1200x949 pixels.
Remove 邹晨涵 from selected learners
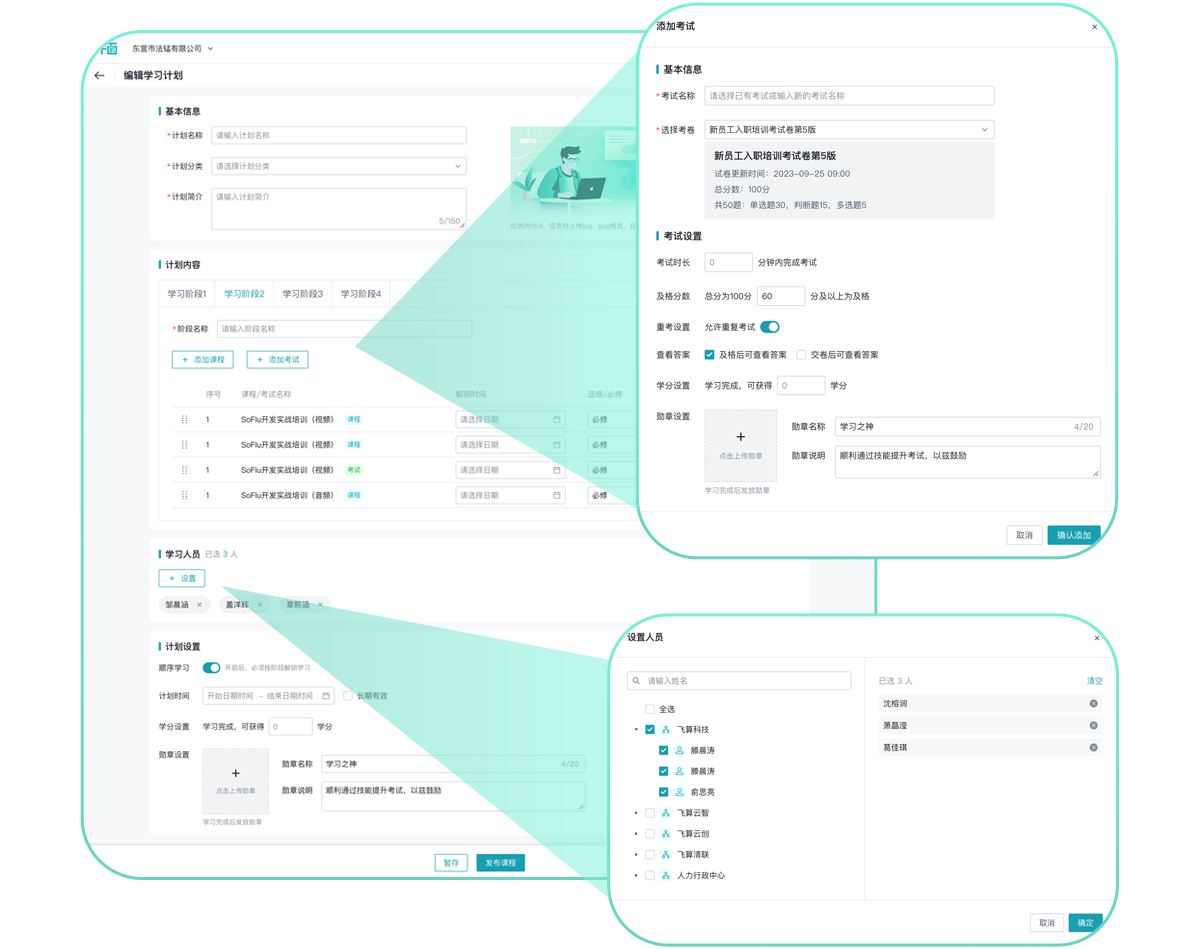[x=199, y=605]
